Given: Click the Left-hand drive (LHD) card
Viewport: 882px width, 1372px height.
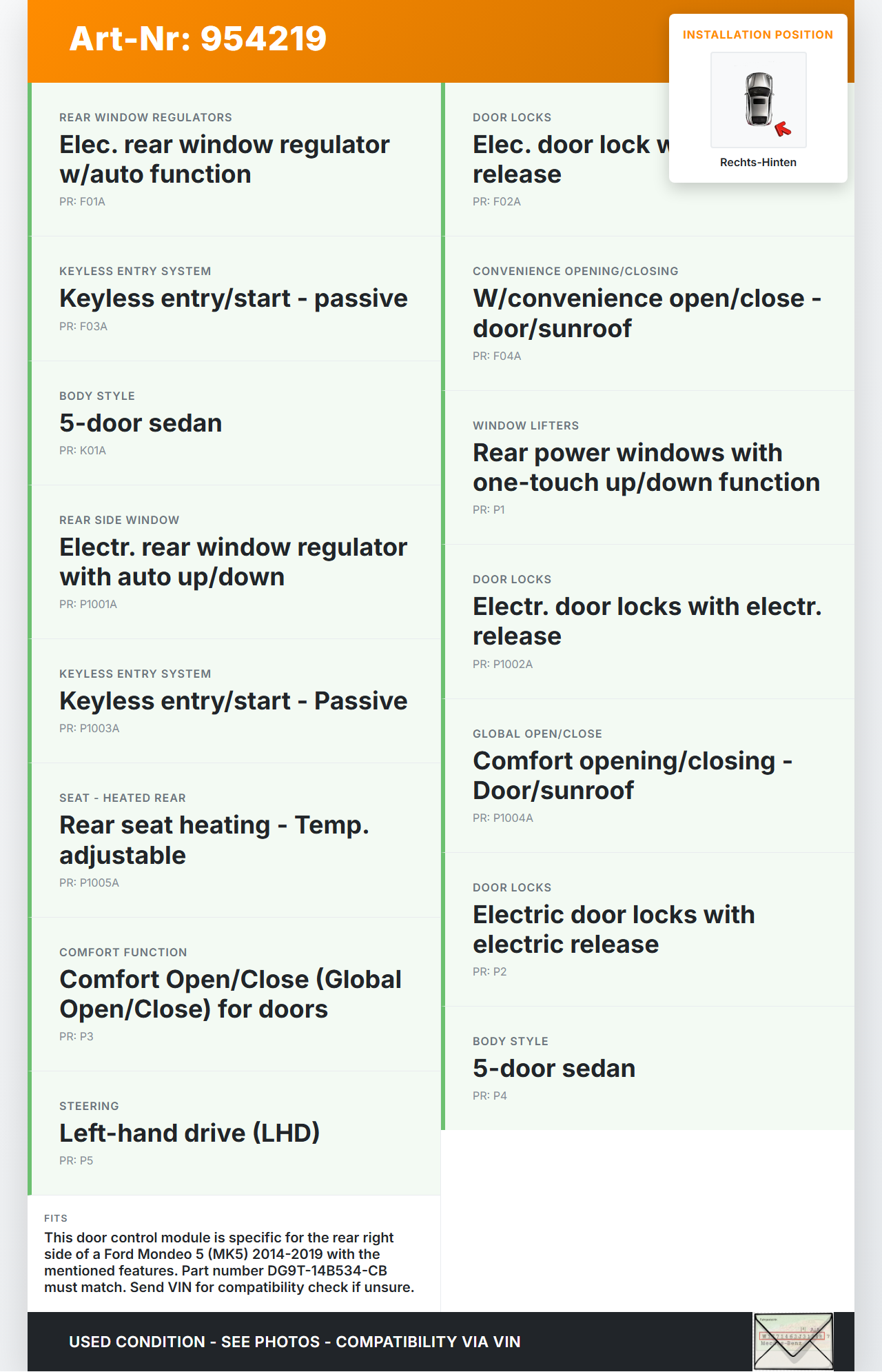Looking at the screenshot, I should (234, 1133).
